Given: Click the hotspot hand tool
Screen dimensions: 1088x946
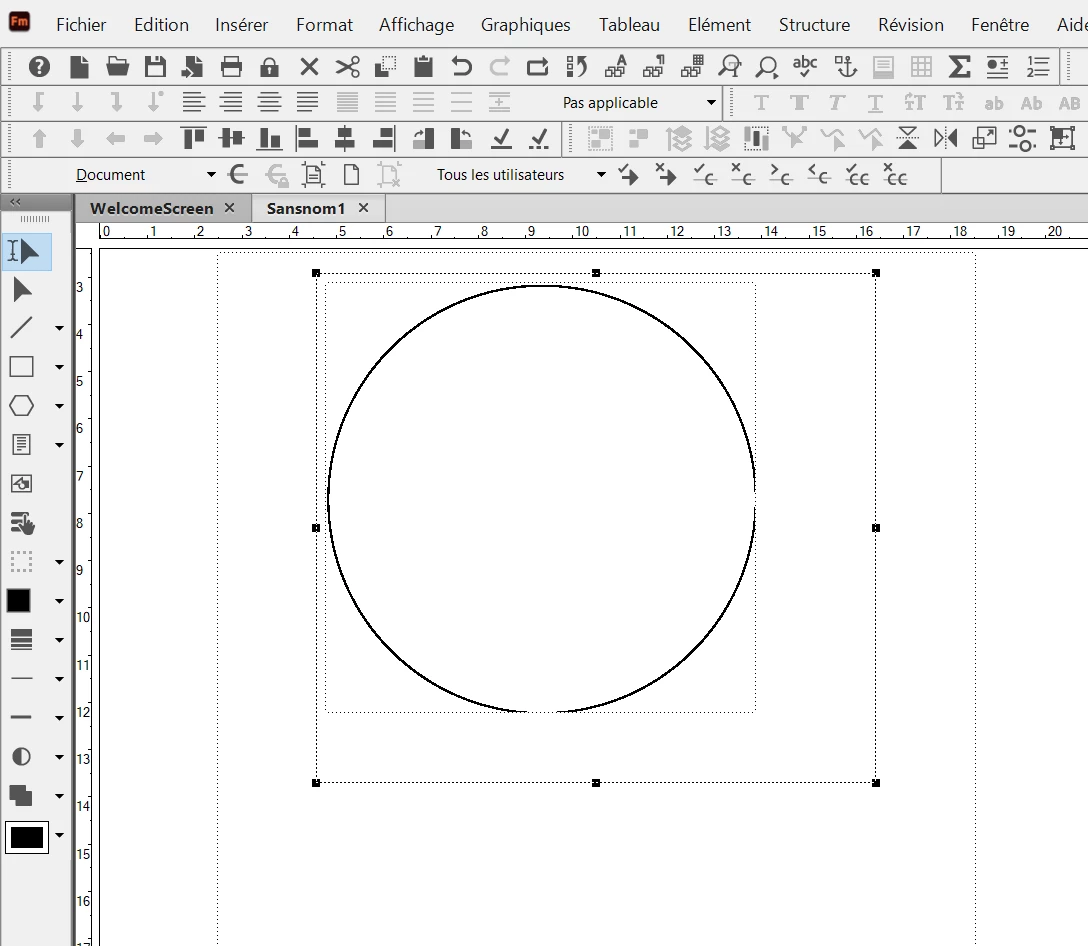Looking at the screenshot, I should click(22, 523).
